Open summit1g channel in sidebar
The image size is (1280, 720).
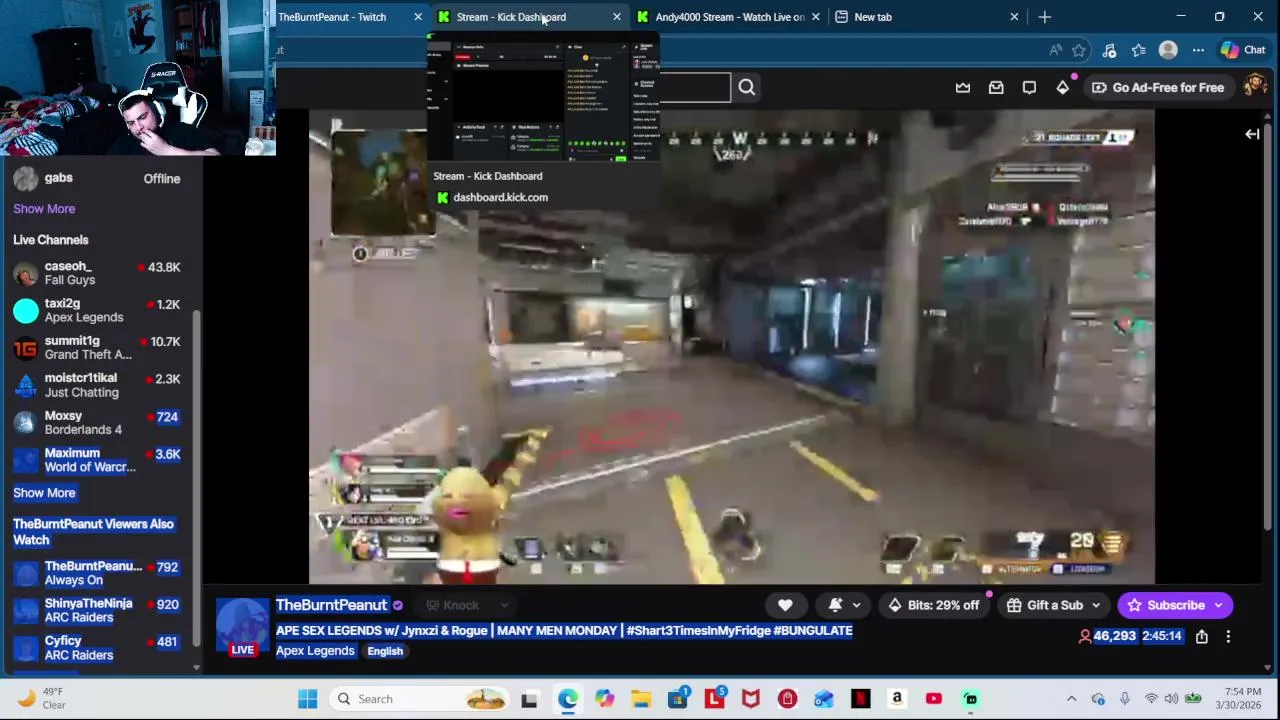pyautogui.click(x=98, y=348)
